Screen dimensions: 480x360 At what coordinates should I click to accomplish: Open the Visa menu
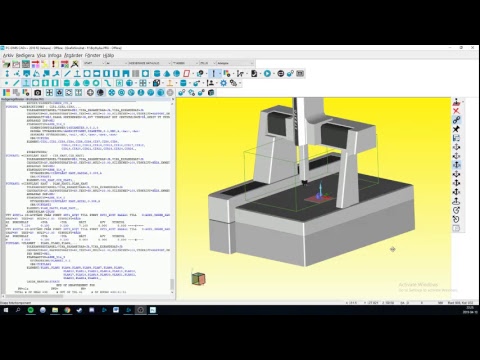coord(41,55)
